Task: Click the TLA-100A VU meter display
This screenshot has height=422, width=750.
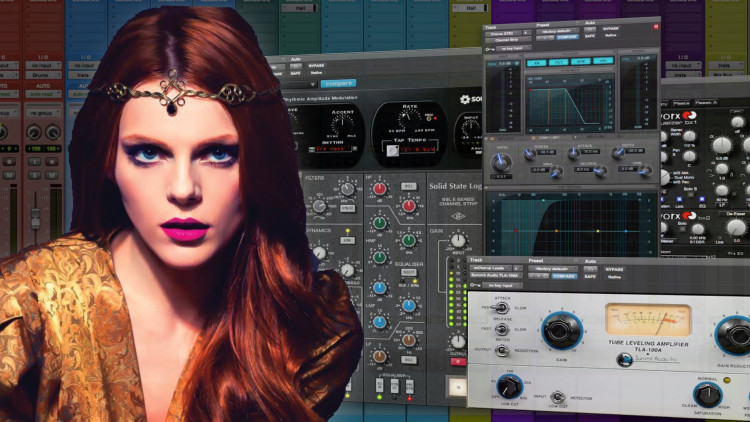Action: [648, 320]
